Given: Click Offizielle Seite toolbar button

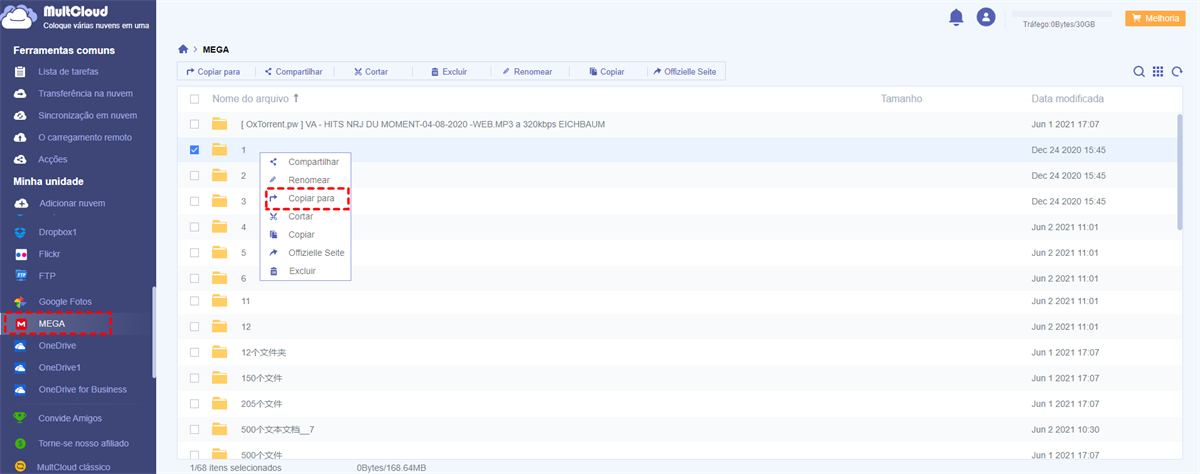Looking at the screenshot, I should 684,72.
